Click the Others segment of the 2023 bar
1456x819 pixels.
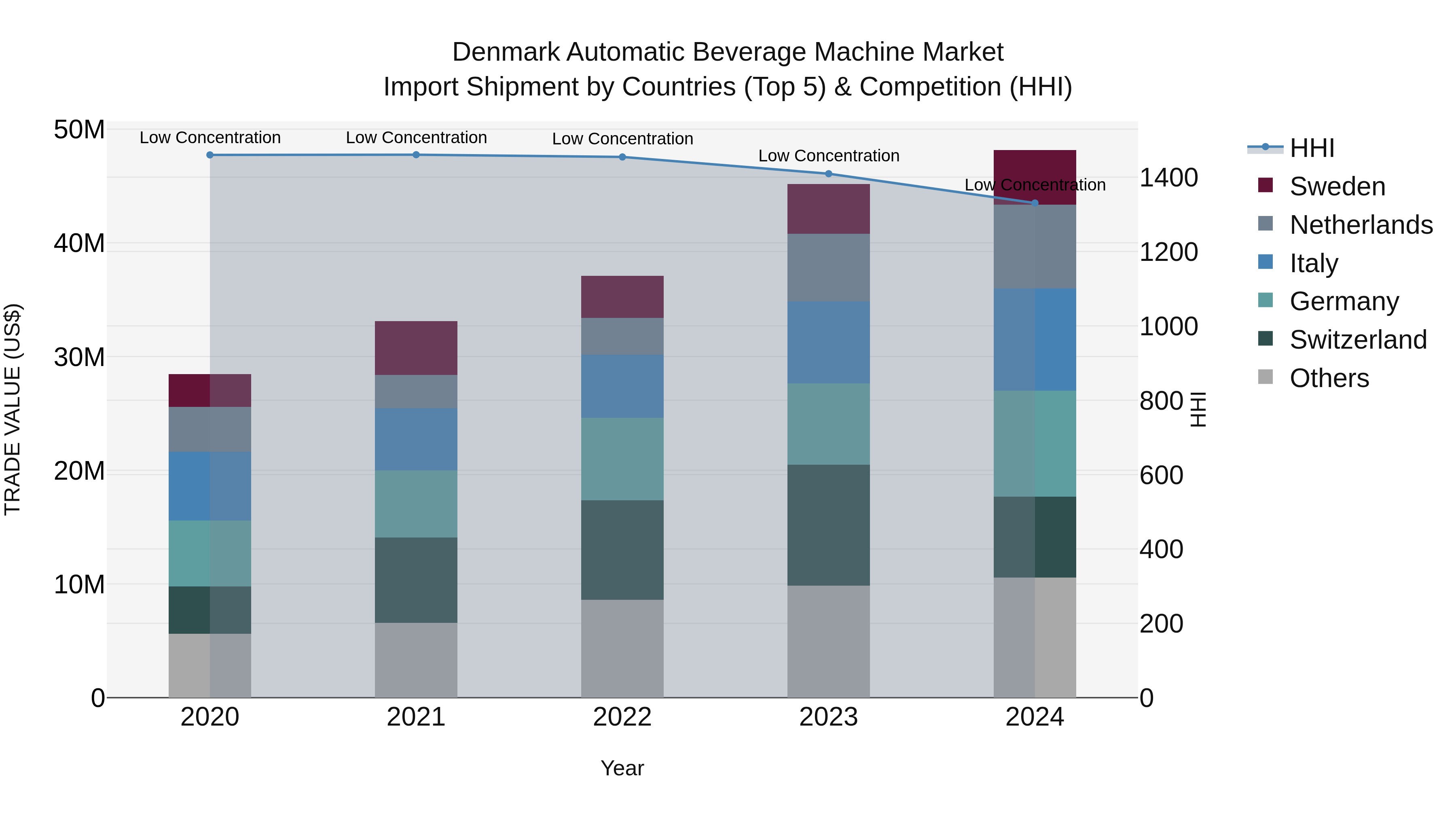(829, 641)
